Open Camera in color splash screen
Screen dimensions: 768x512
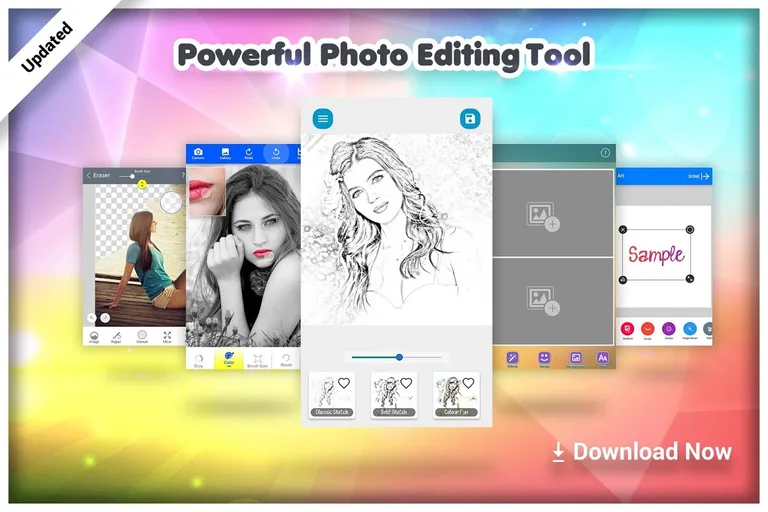point(198,154)
